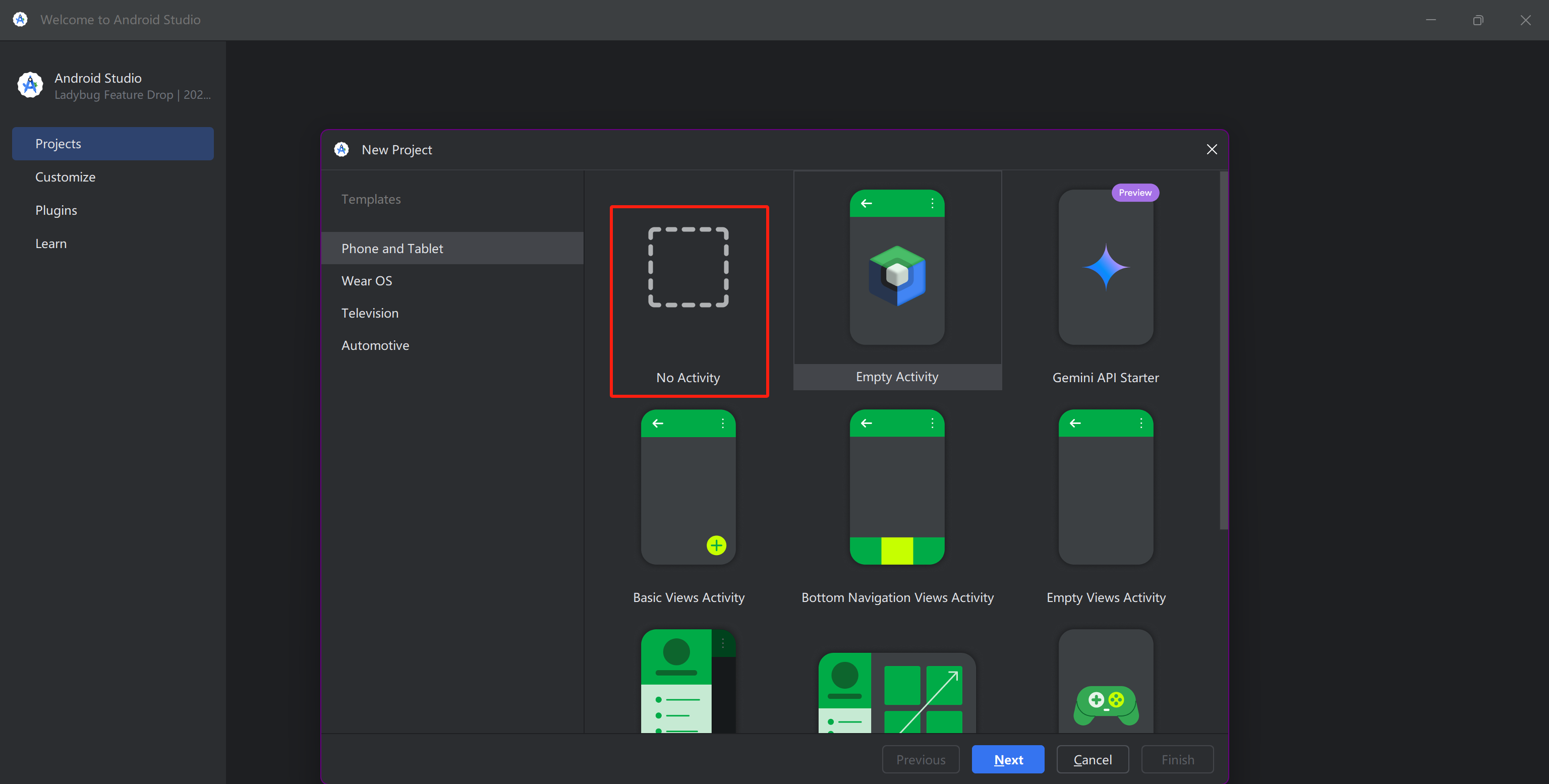
Task: Close the Welcome to Android Studio window
Action: tap(1526, 20)
